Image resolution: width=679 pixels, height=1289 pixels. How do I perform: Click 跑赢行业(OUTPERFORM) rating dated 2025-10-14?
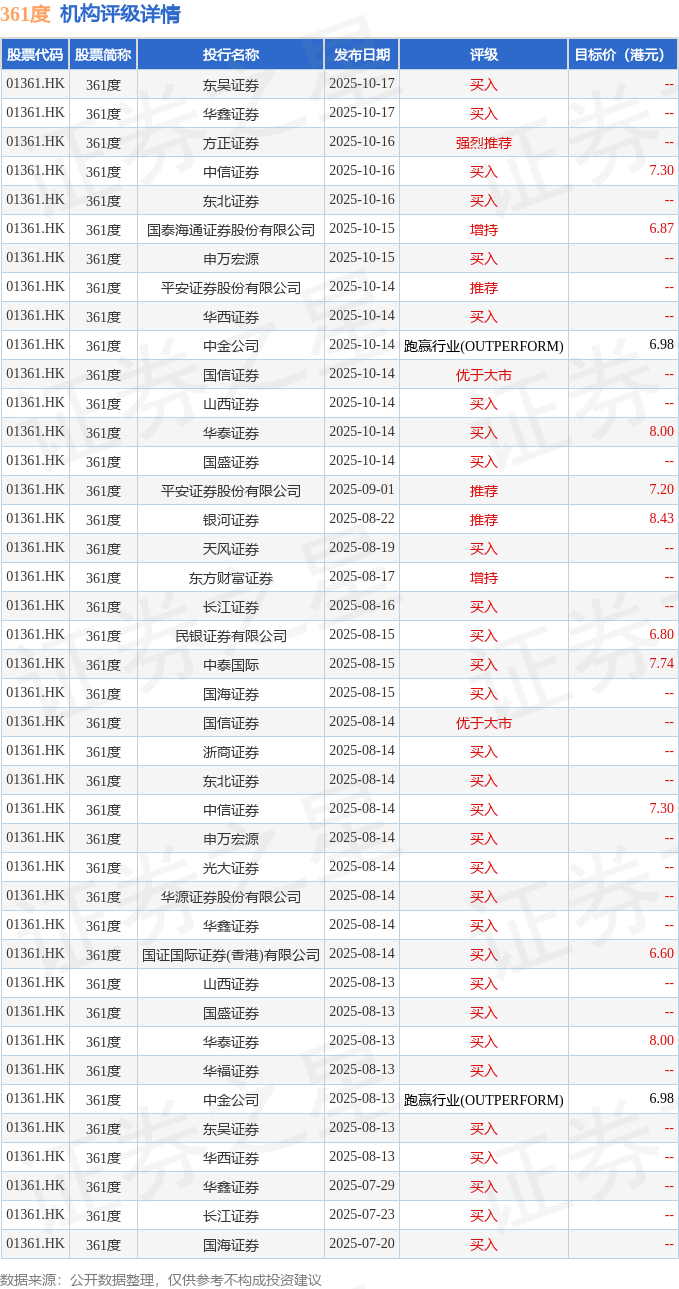click(484, 346)
